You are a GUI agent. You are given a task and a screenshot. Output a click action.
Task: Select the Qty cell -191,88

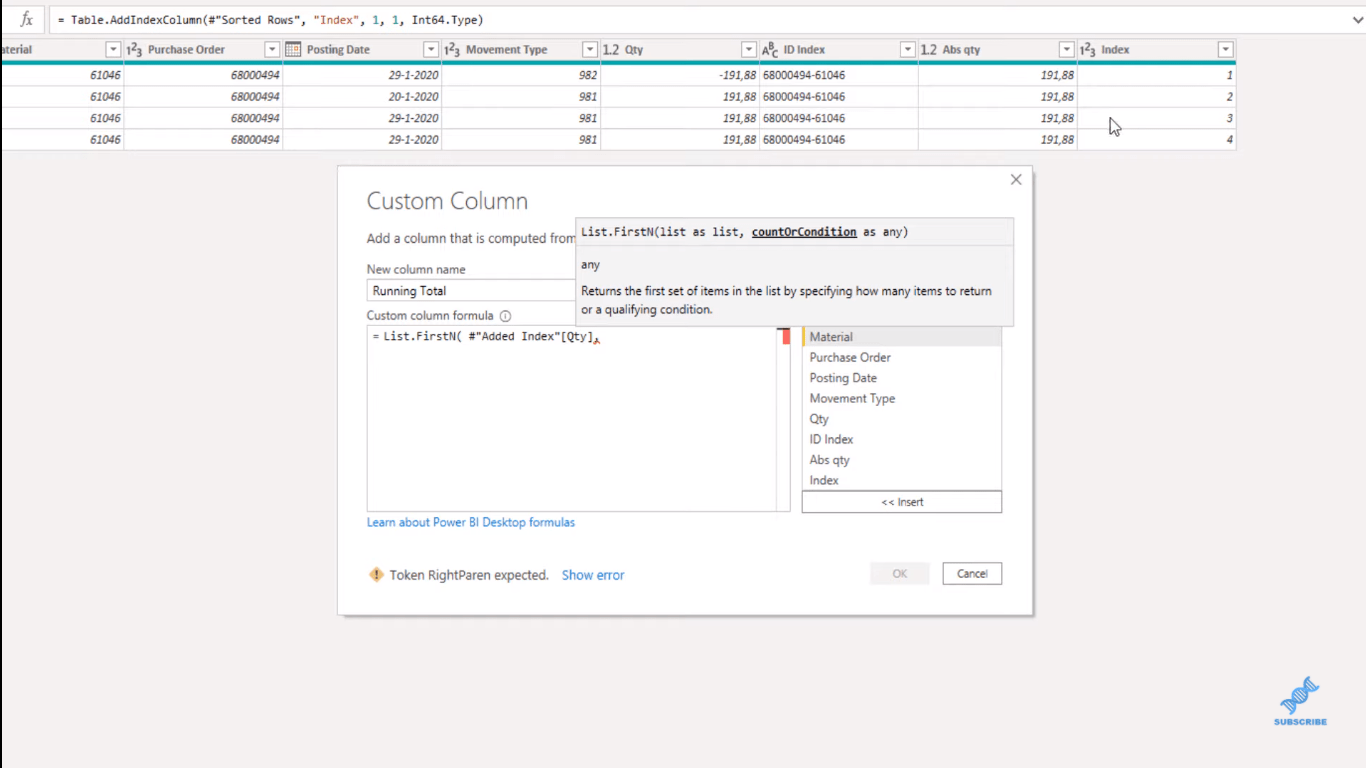680,75
